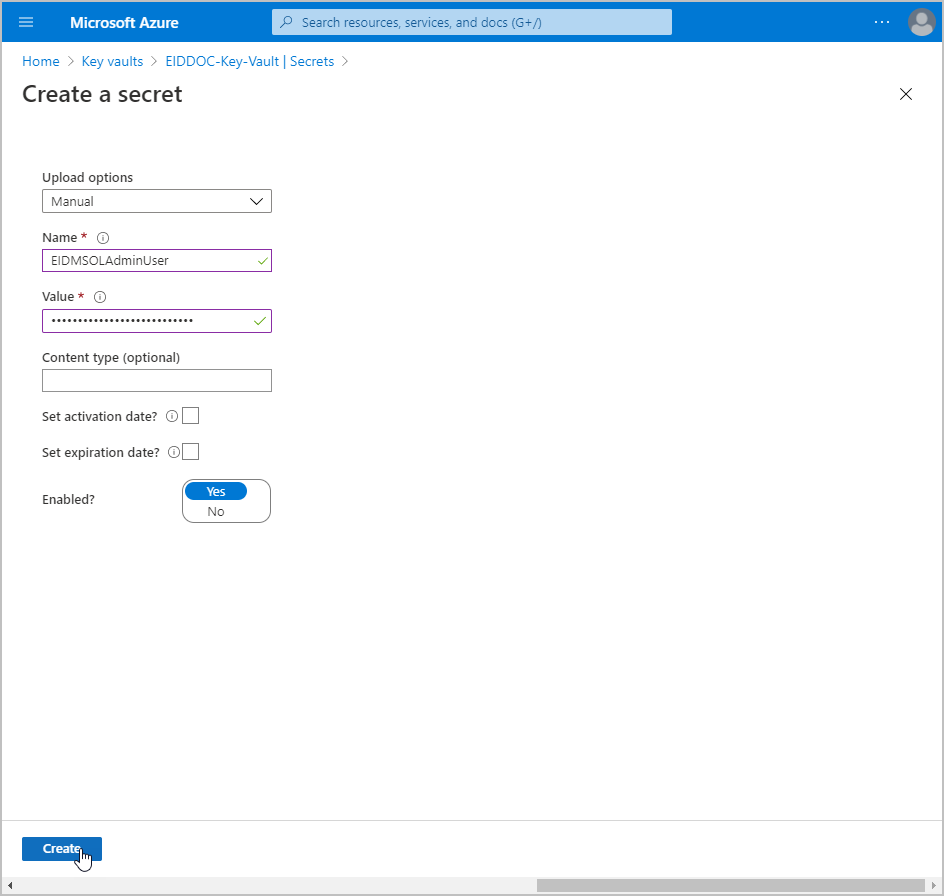Close the Create a secret pane
944x896 pixels.
tap(906, 94)
